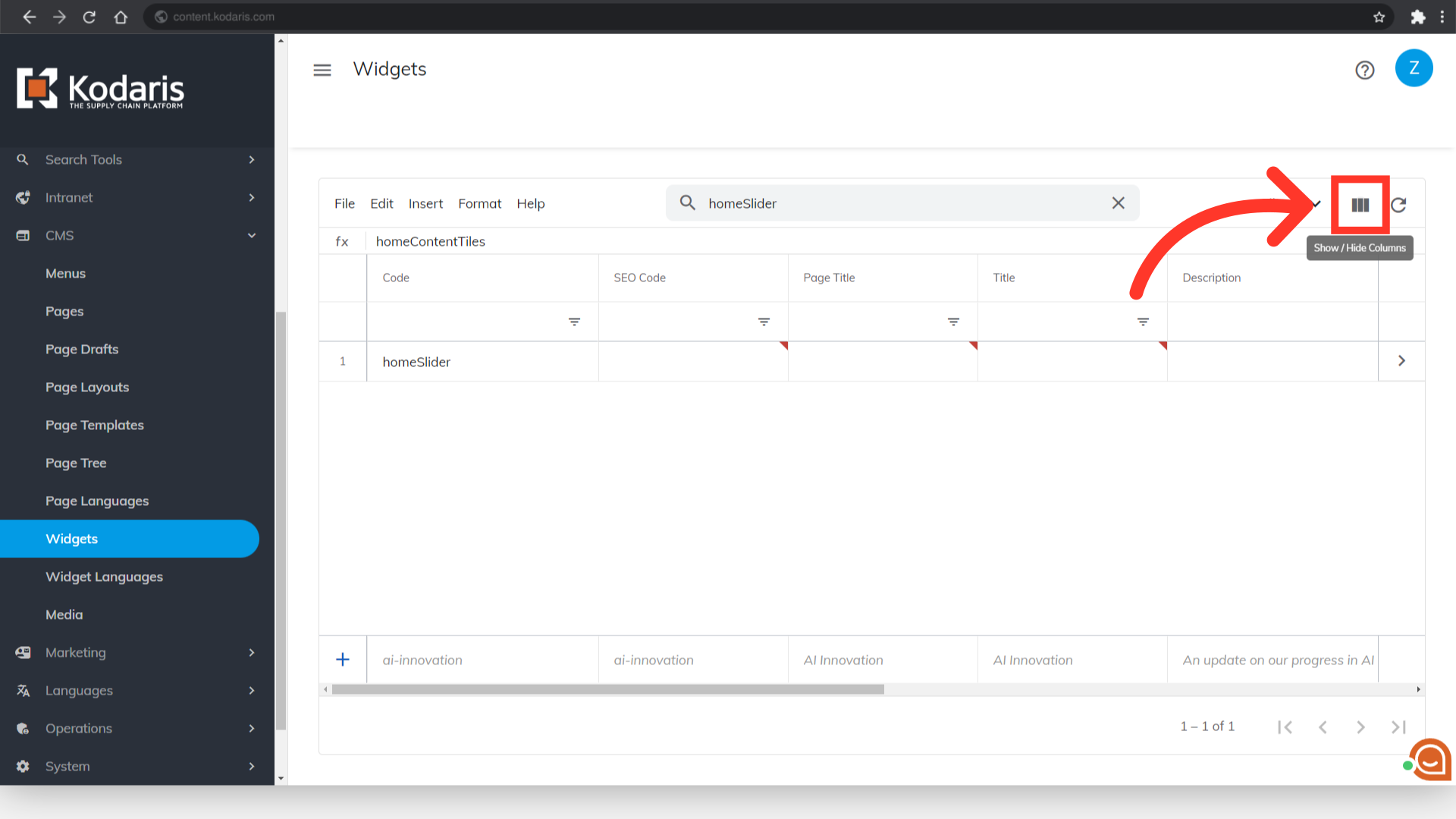The width and height of the screenshot is (1456, 819).
Task: Open the homeSlider row details arrow
Action: [x=1401, y=361]
